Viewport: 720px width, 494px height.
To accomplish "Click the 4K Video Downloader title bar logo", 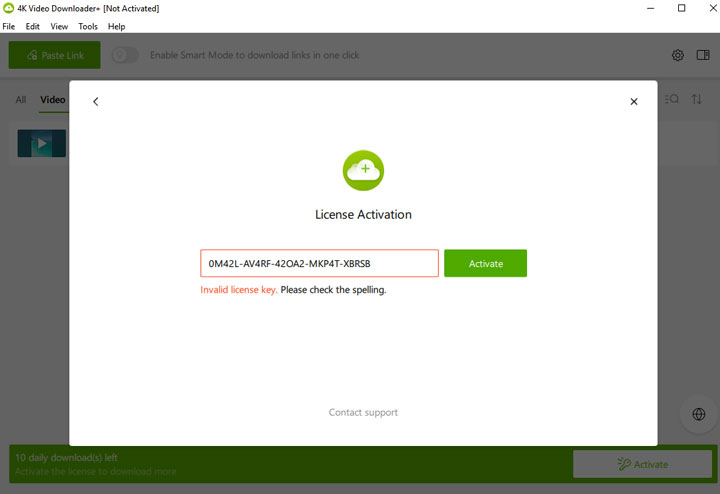I will (x=8, y=8).
